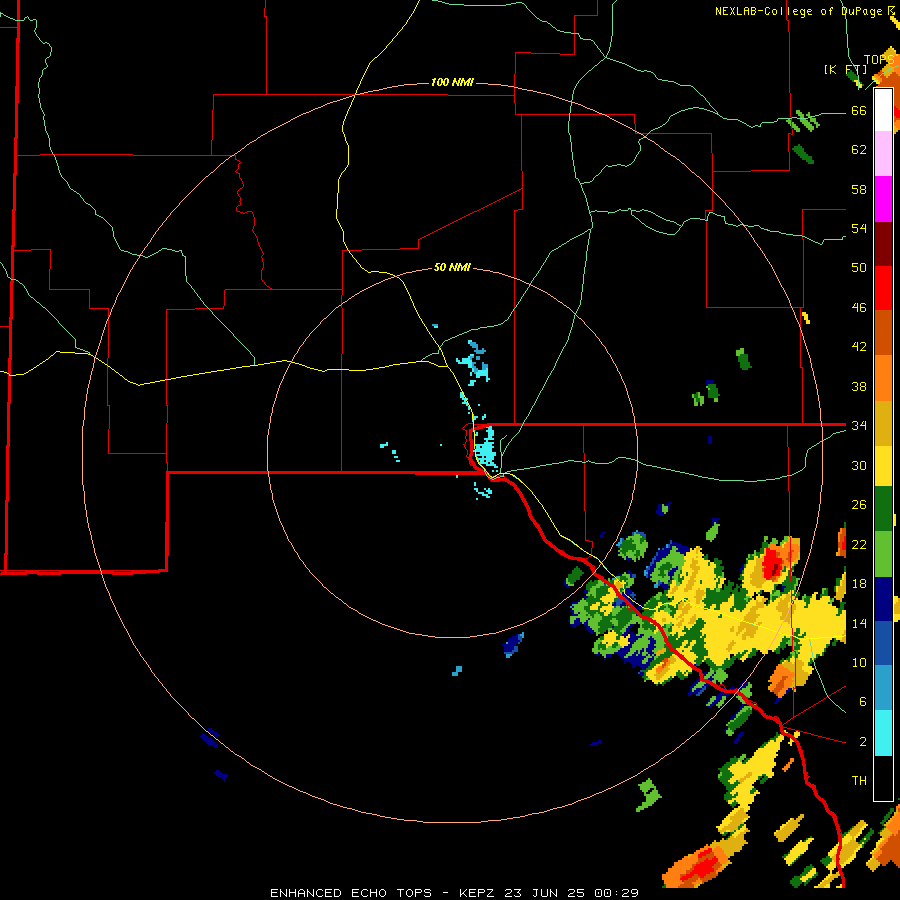Choose the dark orange legend color band

pos(883,332)
